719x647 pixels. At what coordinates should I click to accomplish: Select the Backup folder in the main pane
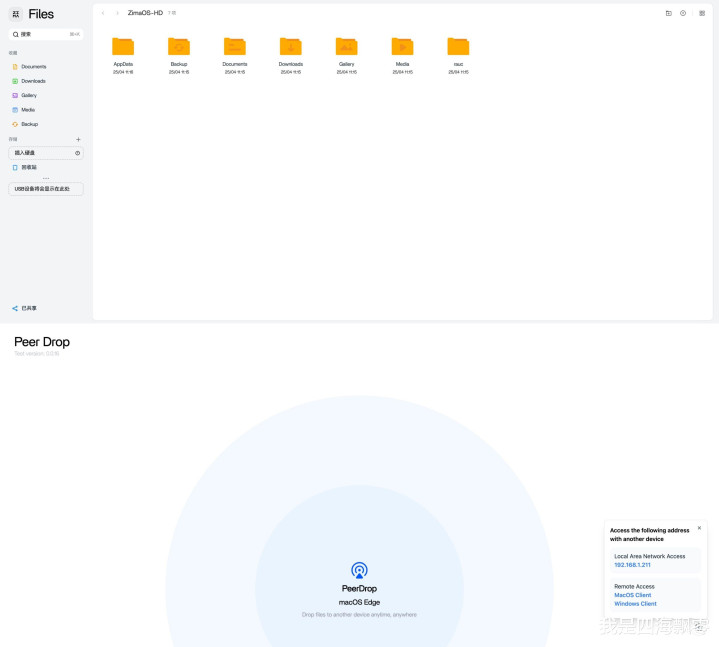click(x=179, y=55)
